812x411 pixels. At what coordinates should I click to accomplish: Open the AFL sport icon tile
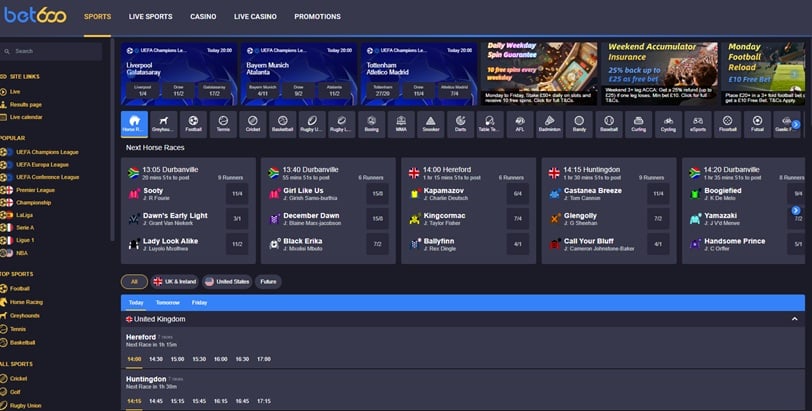coord(520,124)
